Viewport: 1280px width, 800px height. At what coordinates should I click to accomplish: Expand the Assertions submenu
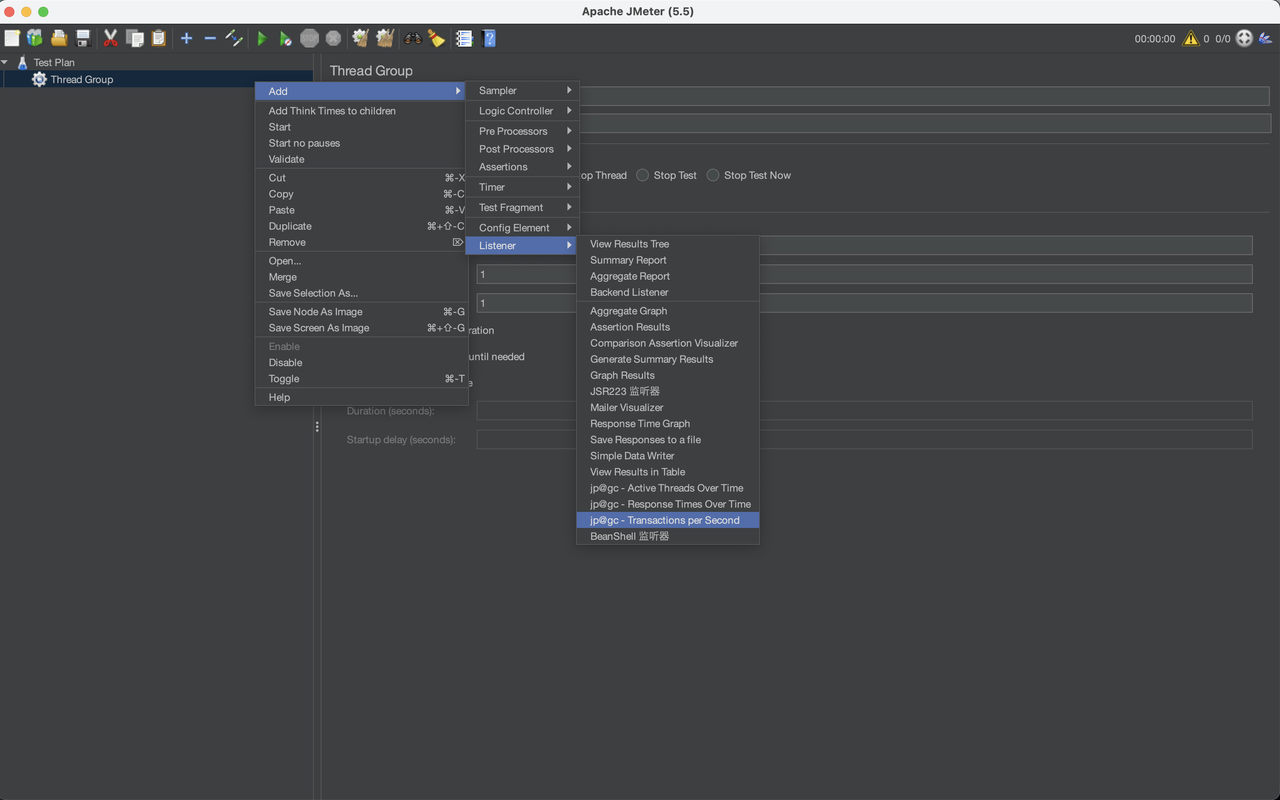(522, 167)
